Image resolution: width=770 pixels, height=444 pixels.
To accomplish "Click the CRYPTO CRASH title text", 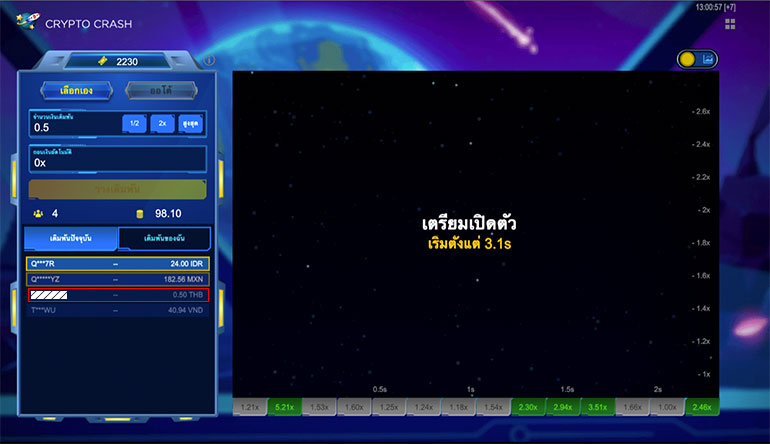I will coord(88,24).
